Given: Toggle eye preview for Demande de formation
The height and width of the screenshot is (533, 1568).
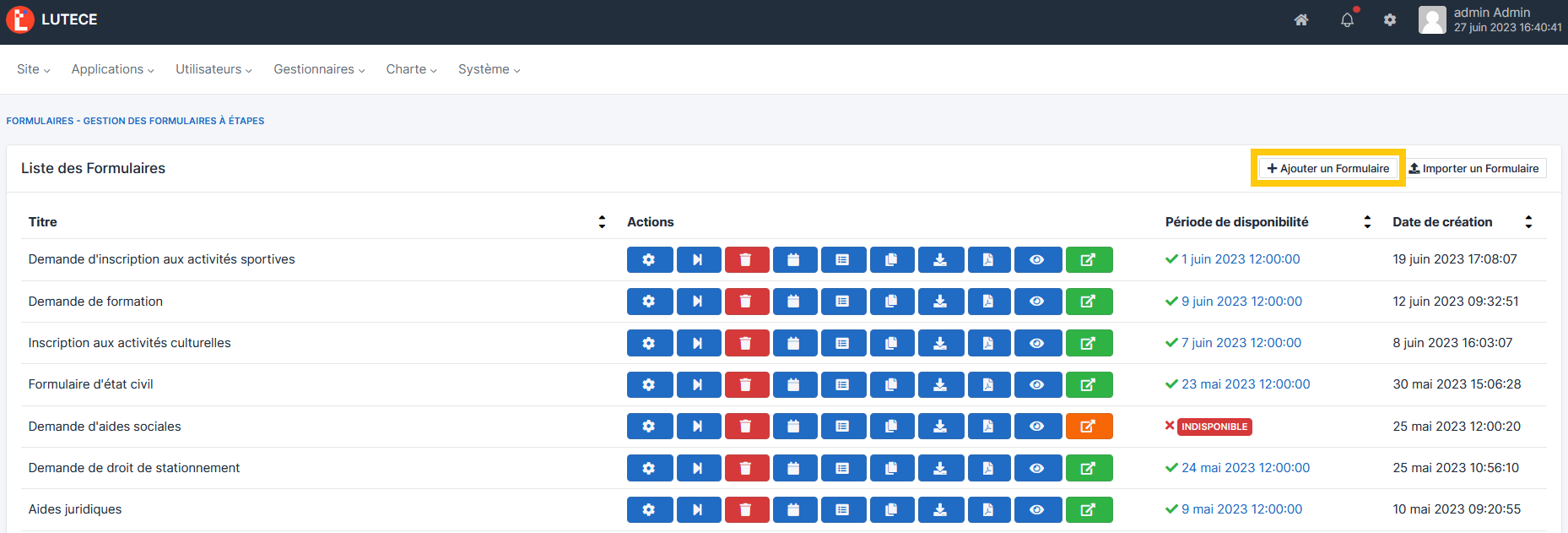Looking at the screenshot, I should tap(1037, 302).
